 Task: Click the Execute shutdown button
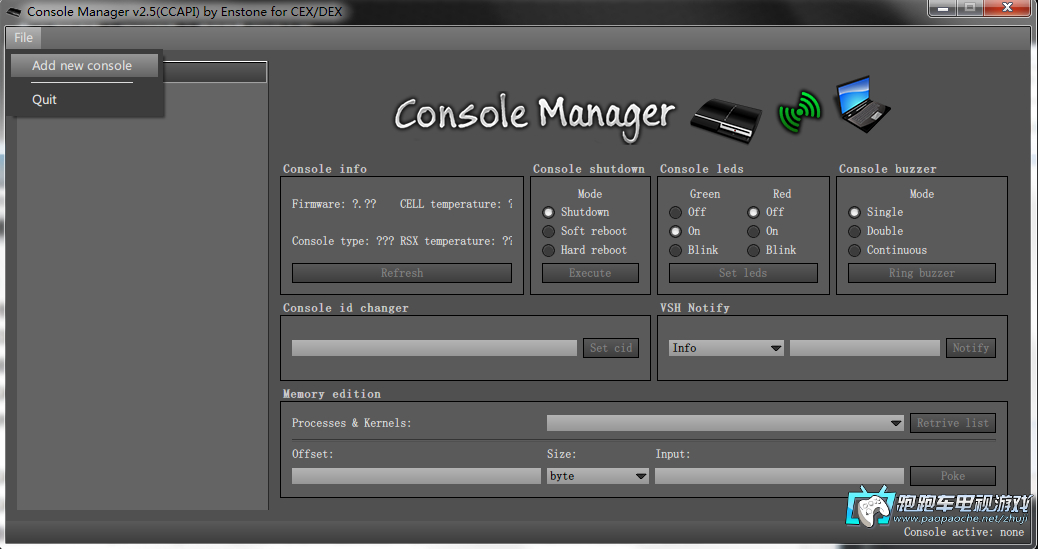click(x=590, y=273)
